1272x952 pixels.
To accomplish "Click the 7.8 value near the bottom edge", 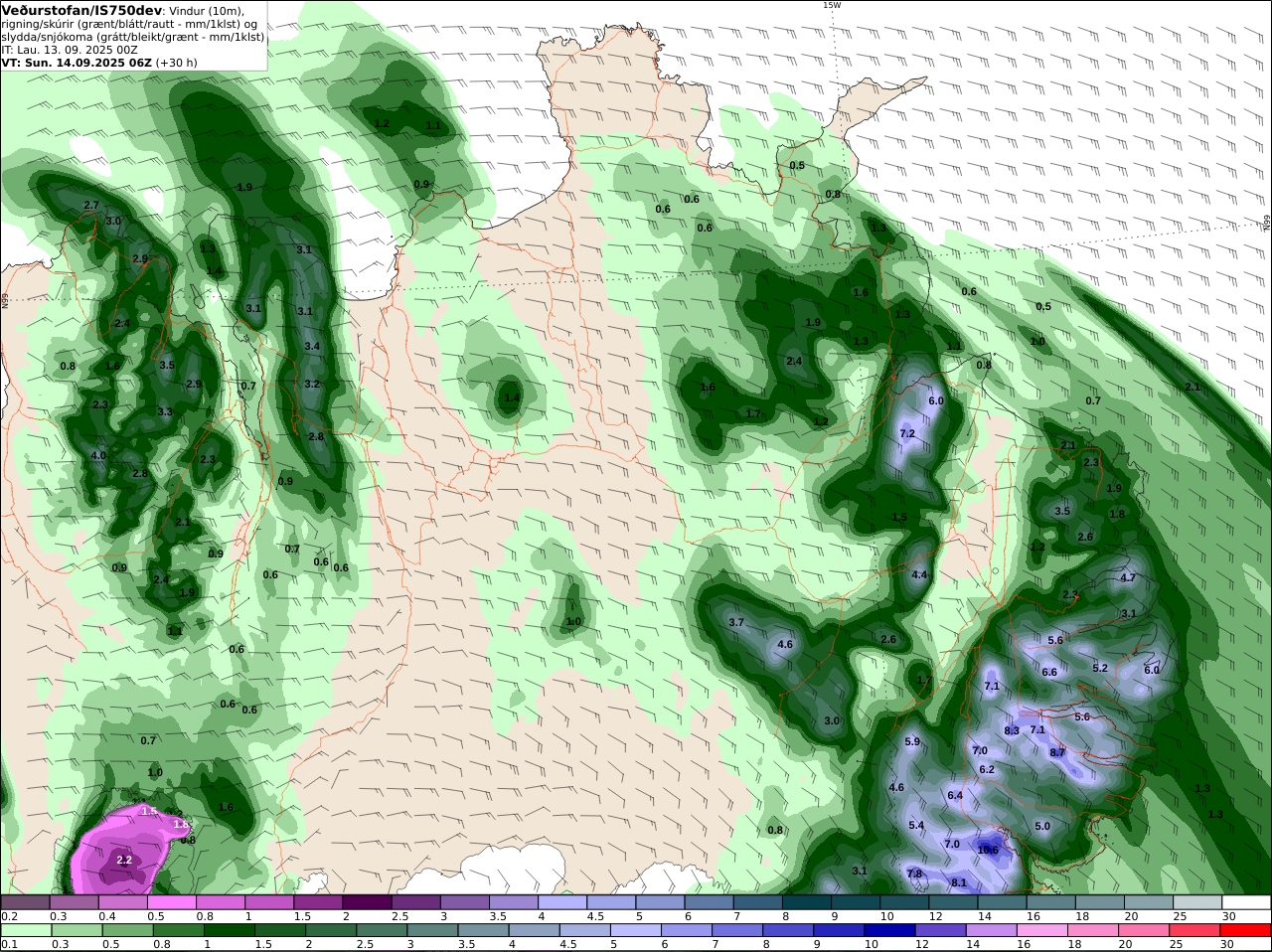I will click(x=914, y=873).
